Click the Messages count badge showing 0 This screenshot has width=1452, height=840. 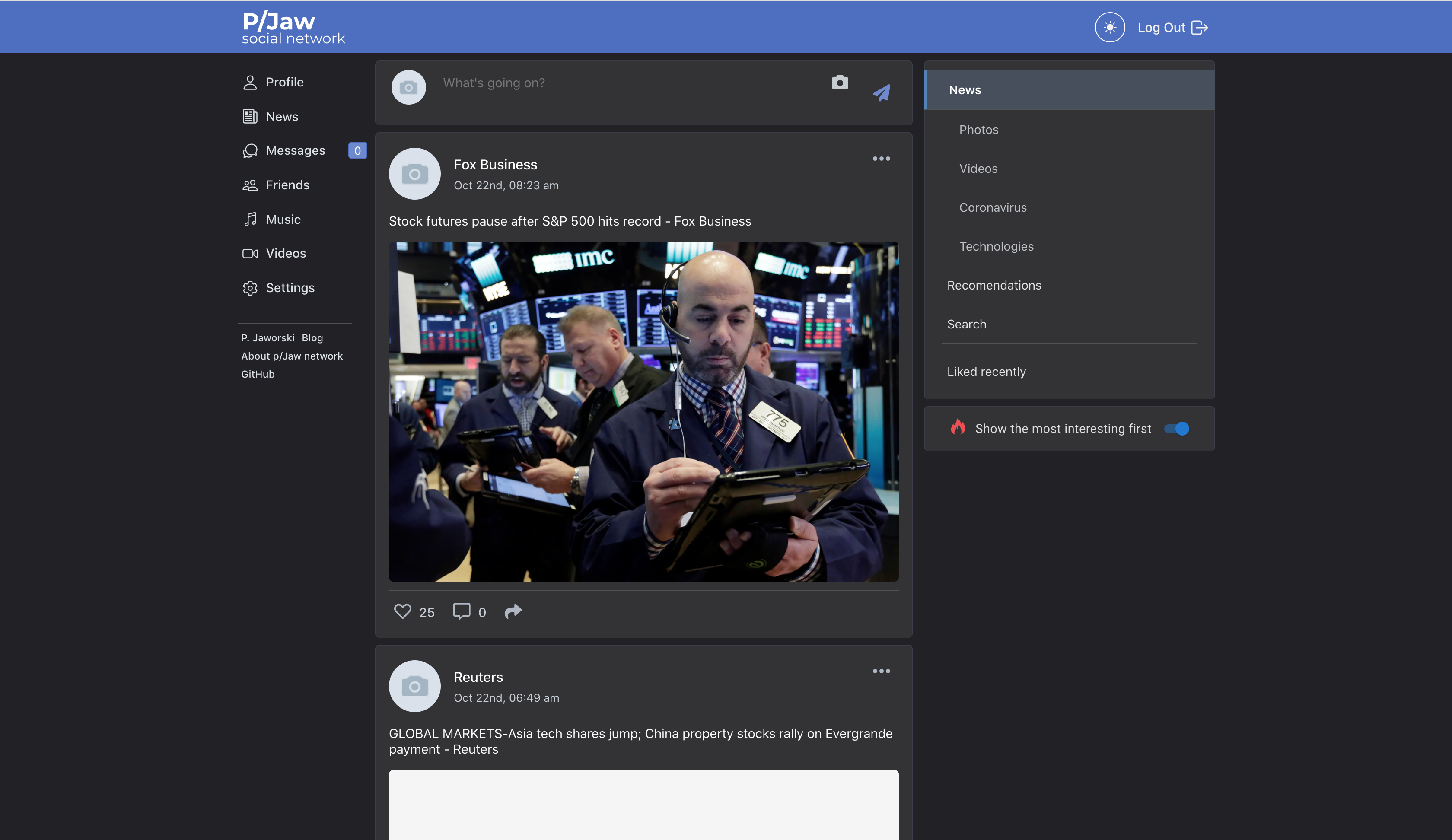click(357, 150)
